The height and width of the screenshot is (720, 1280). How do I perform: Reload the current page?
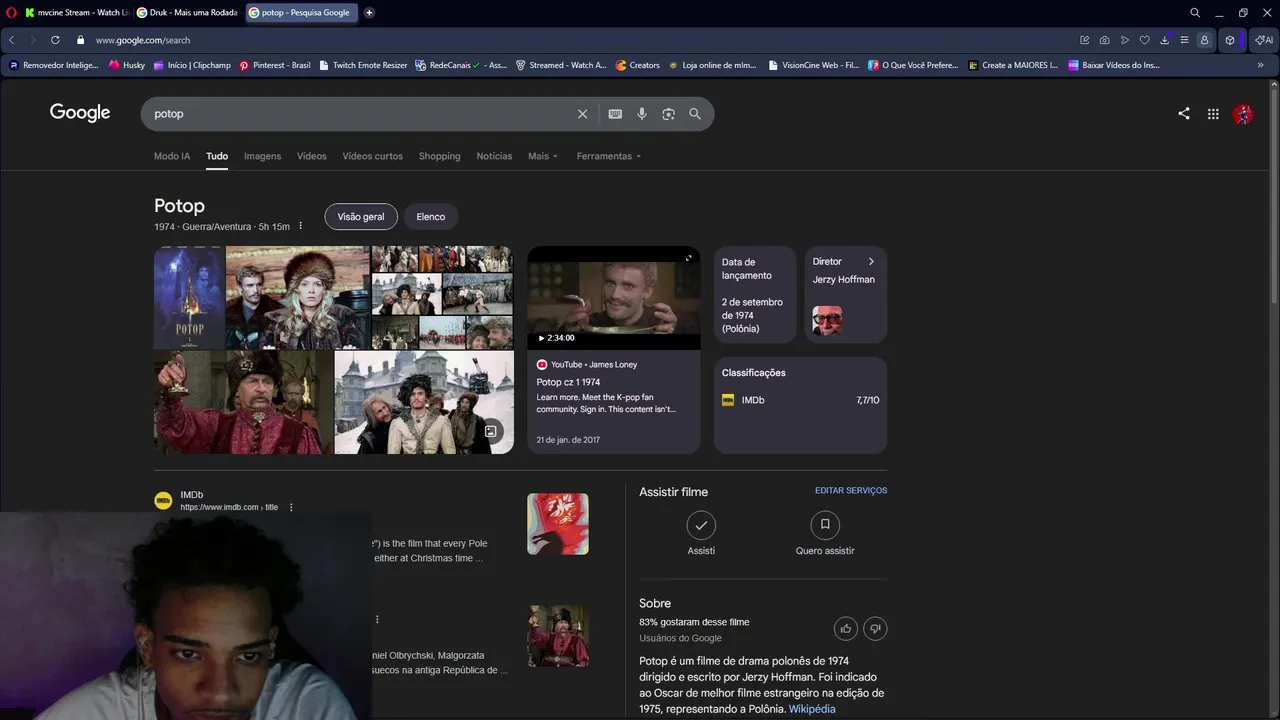(x=55, y=40)
